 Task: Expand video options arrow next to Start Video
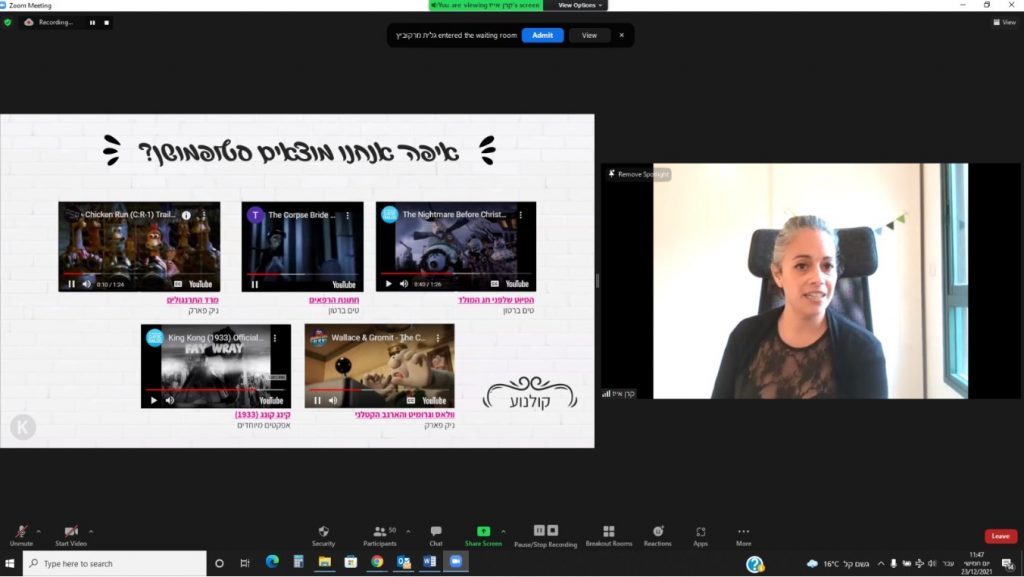[x=91, y=531]
